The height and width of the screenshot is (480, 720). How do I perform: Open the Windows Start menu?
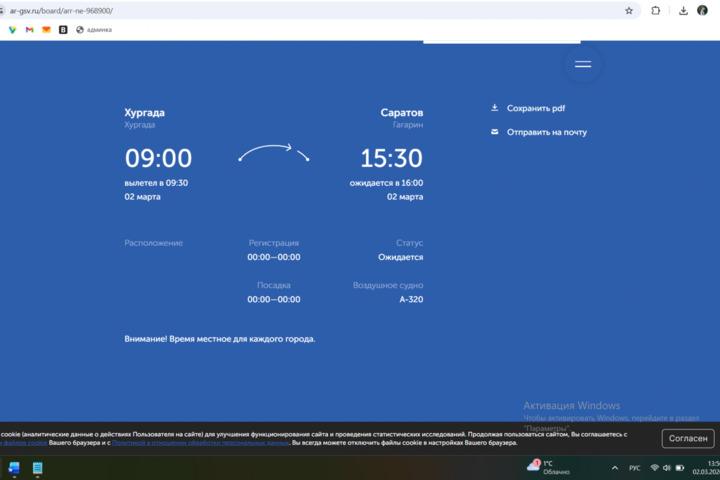click(x=14, y=468)
